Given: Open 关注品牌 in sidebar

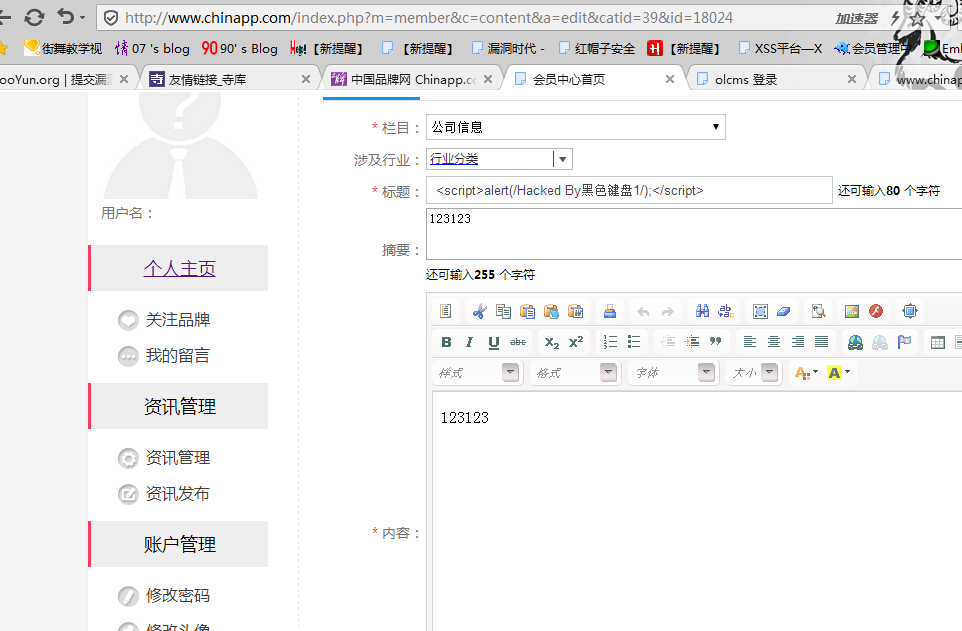Looking at the screenshot, I should point(177,320).
